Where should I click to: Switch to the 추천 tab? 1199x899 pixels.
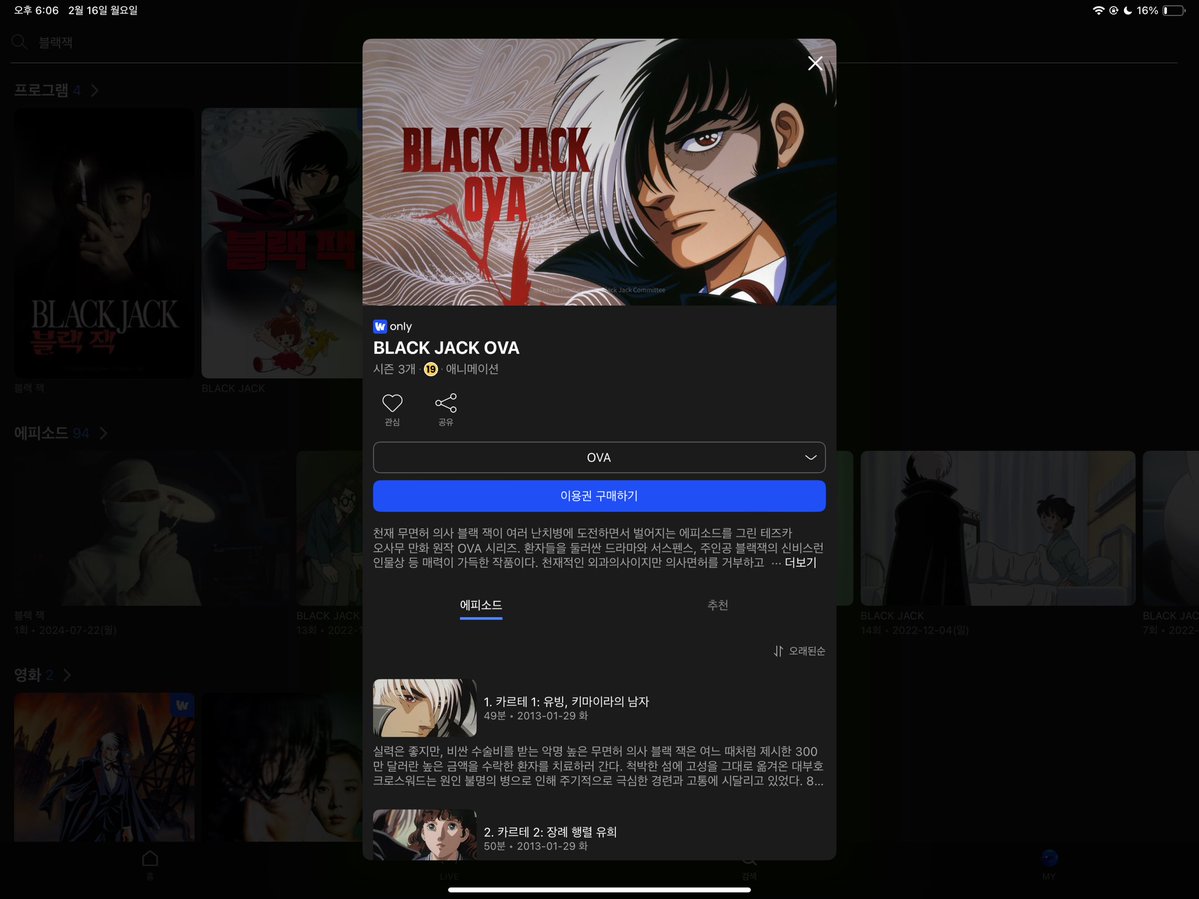tap(717, 605)
